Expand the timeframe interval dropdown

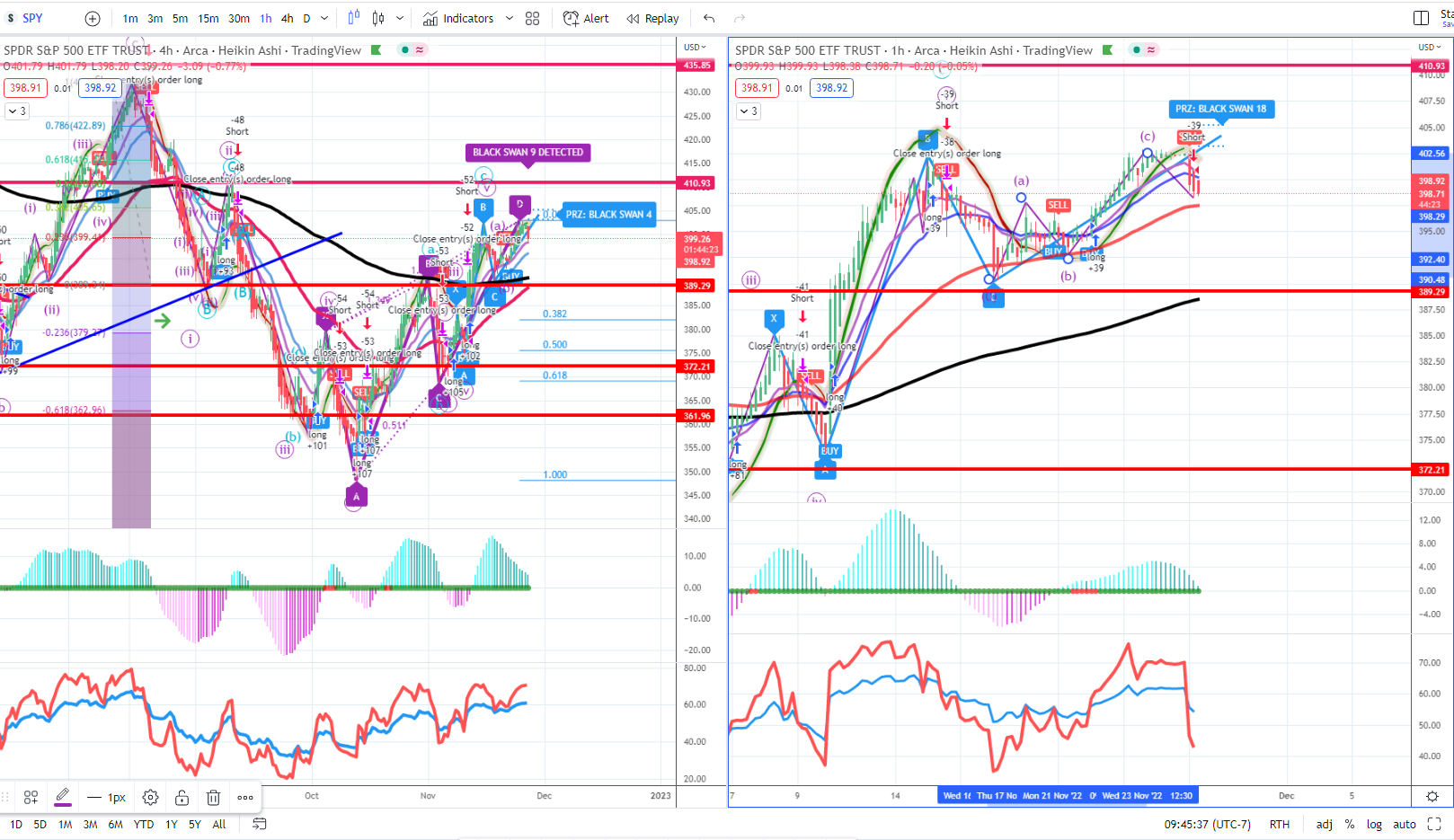pos(324,18)
